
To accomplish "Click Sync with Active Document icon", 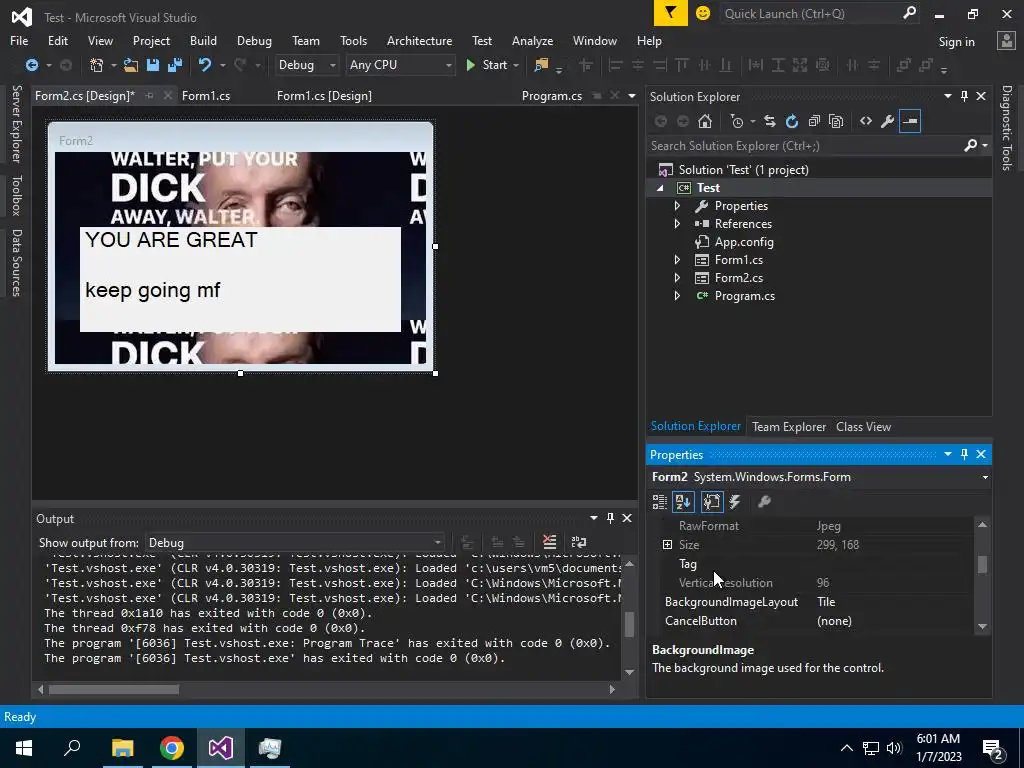I will pyautogui.click(x=770, y=121).
